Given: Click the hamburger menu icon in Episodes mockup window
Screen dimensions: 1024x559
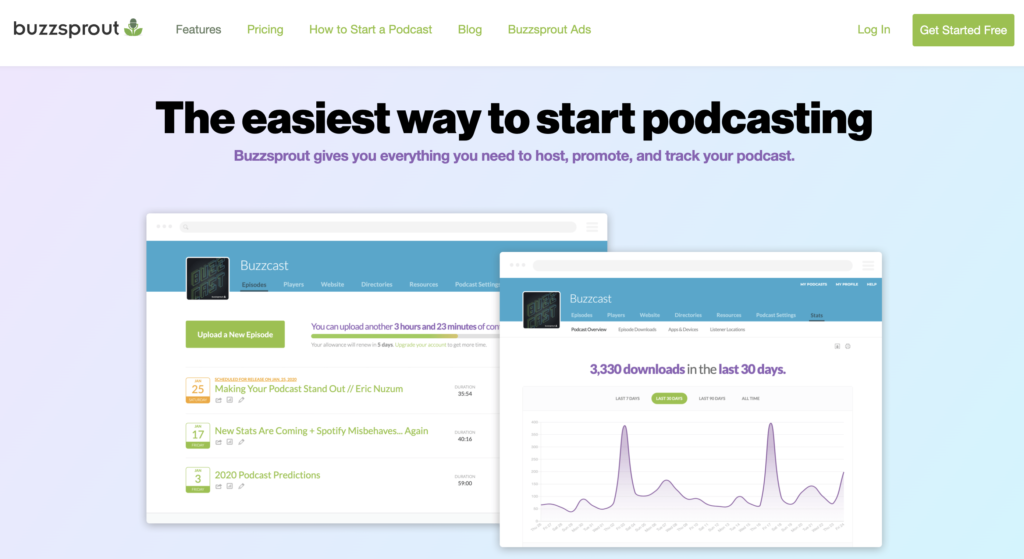Looking at the screenshot, I should (591, 227).
